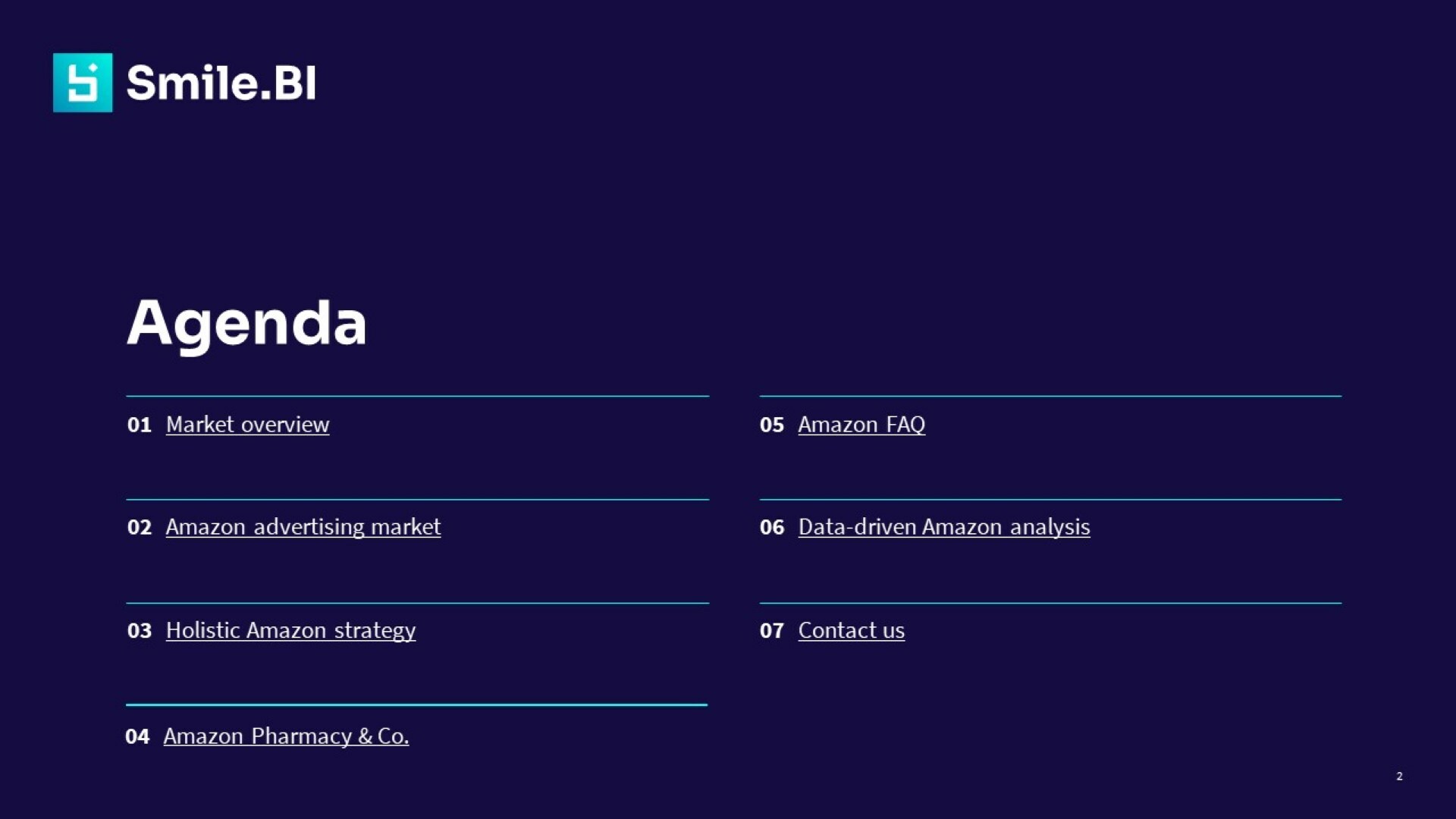
Task: Click the divider line above Amazon Pharmacy
Action: point(416,705)
